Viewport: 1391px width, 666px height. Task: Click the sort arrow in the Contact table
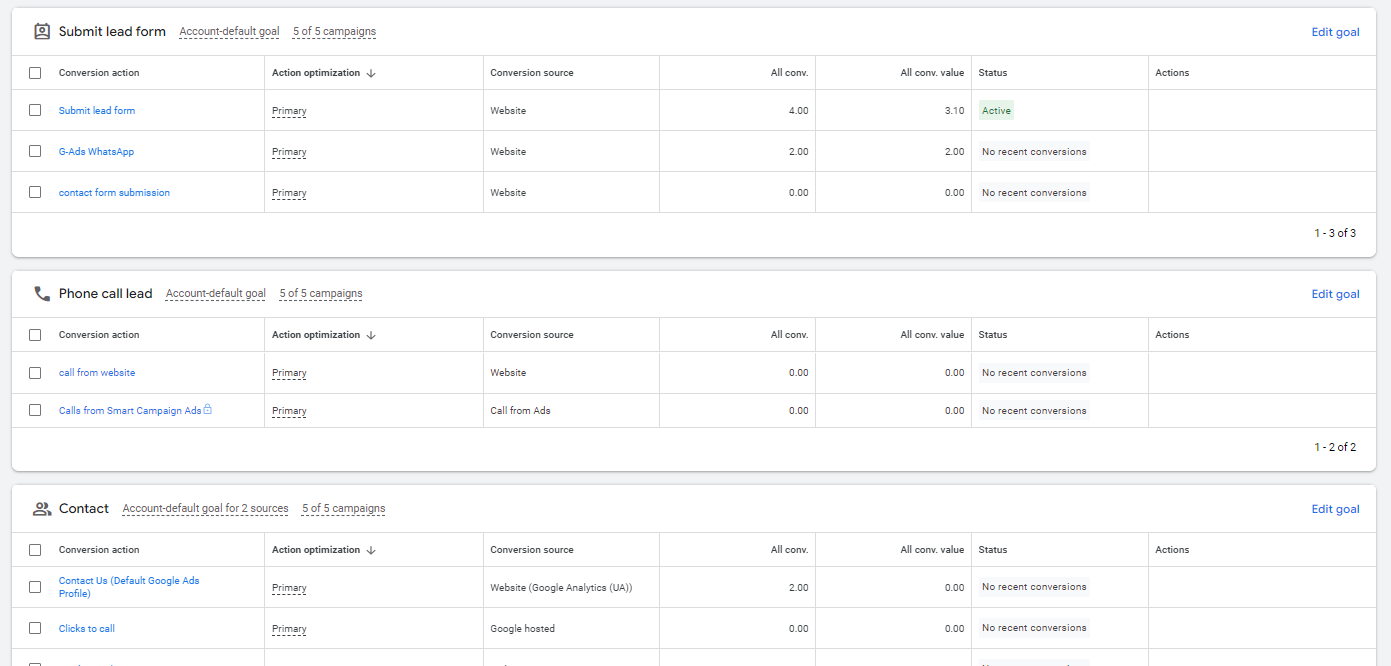(x=371, y=550)
